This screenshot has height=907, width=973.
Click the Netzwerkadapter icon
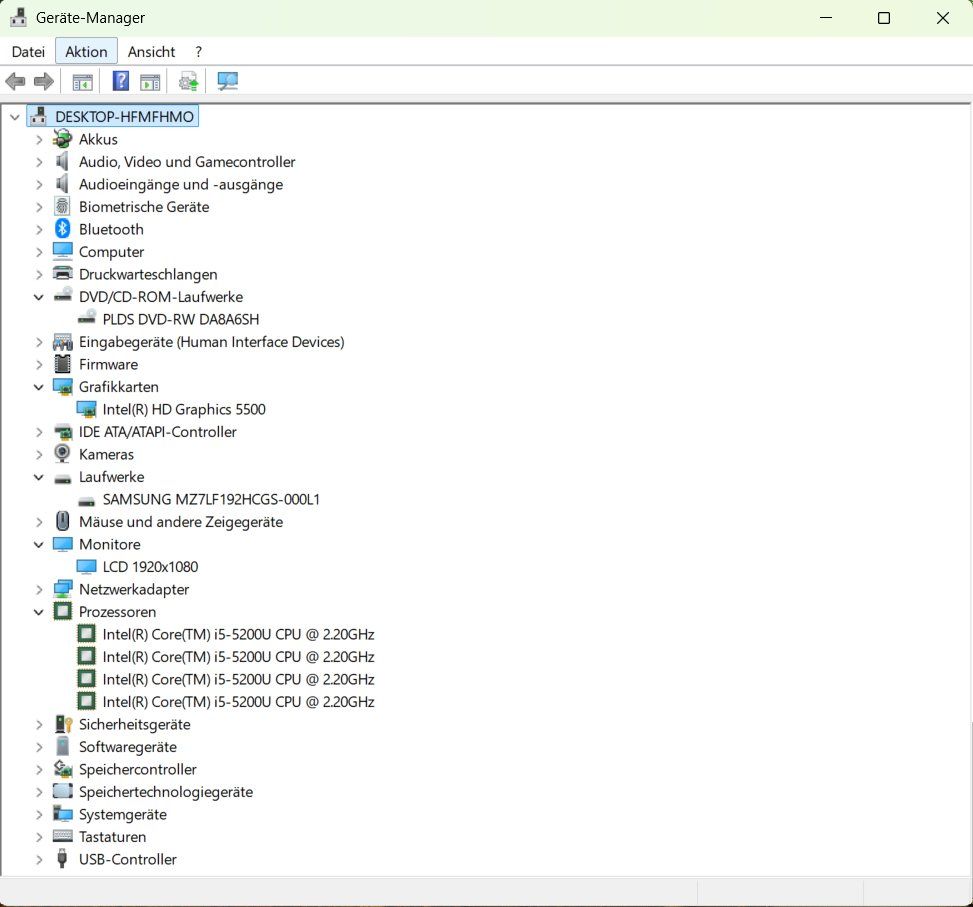63,589
